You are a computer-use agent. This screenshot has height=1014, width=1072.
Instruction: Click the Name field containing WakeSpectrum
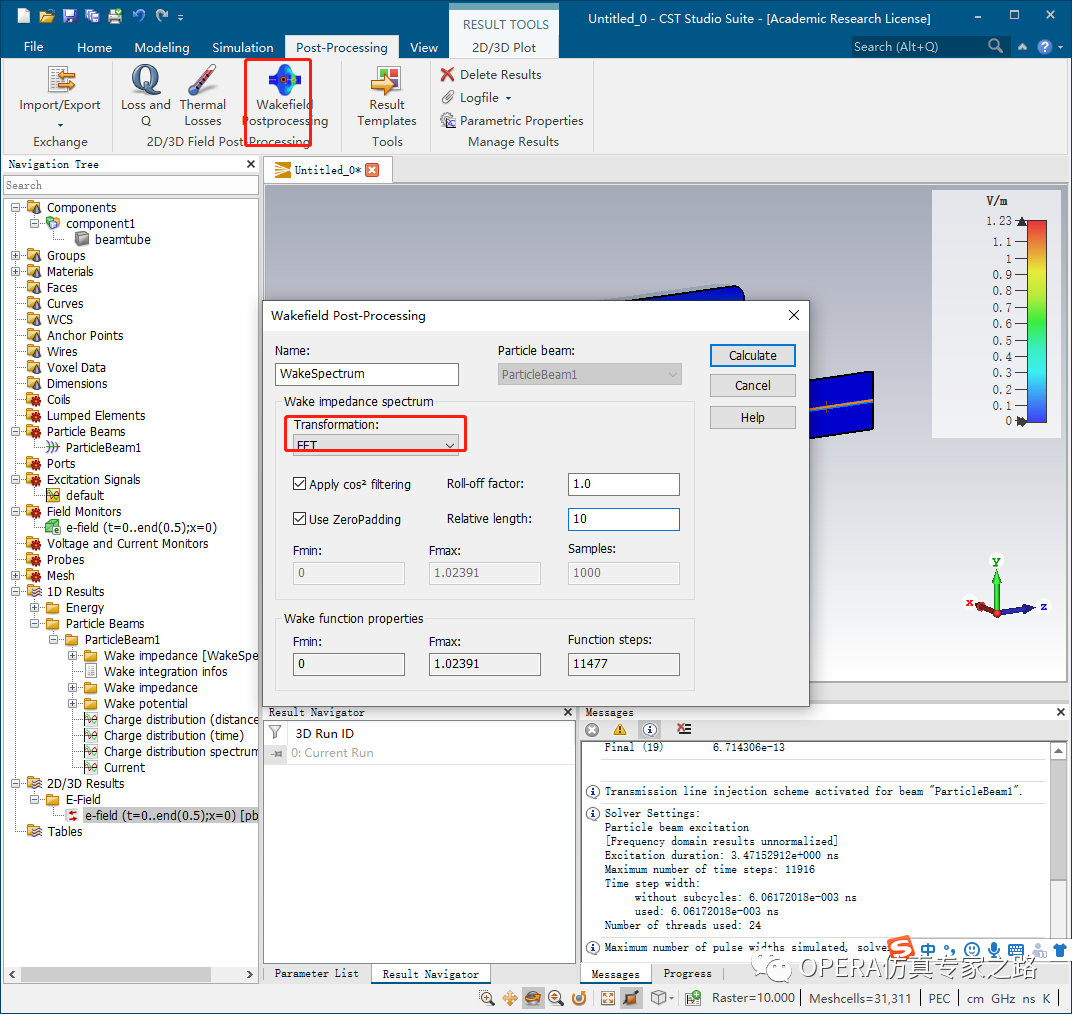pyautogui.click(x=367, y=374)
